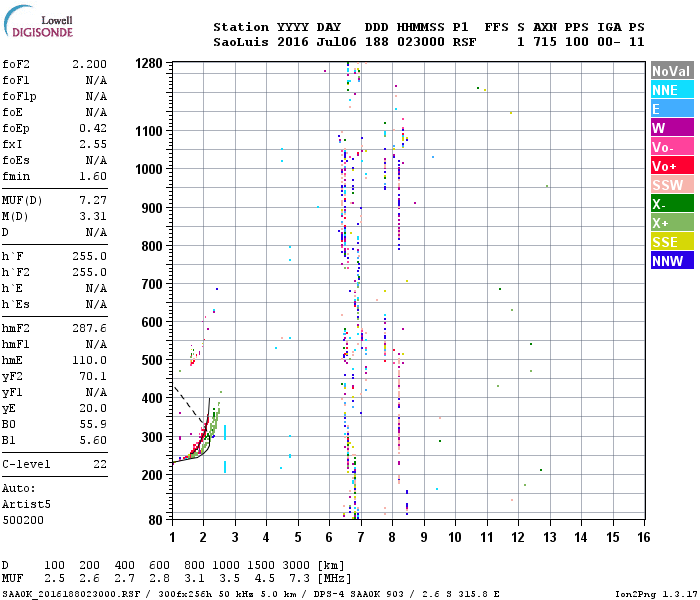Viewport: 700px width, 600px height.
Task: Click the RSF value under P1
Action: (464, 42)
